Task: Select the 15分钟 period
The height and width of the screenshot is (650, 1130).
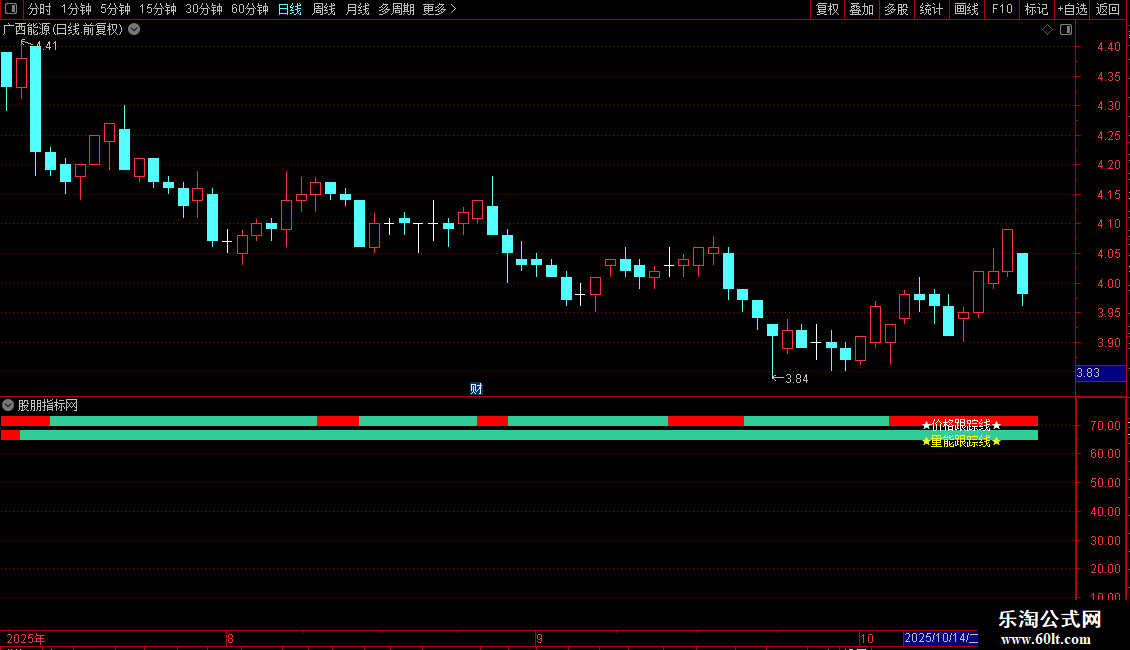Action: [x=157, y=9]
